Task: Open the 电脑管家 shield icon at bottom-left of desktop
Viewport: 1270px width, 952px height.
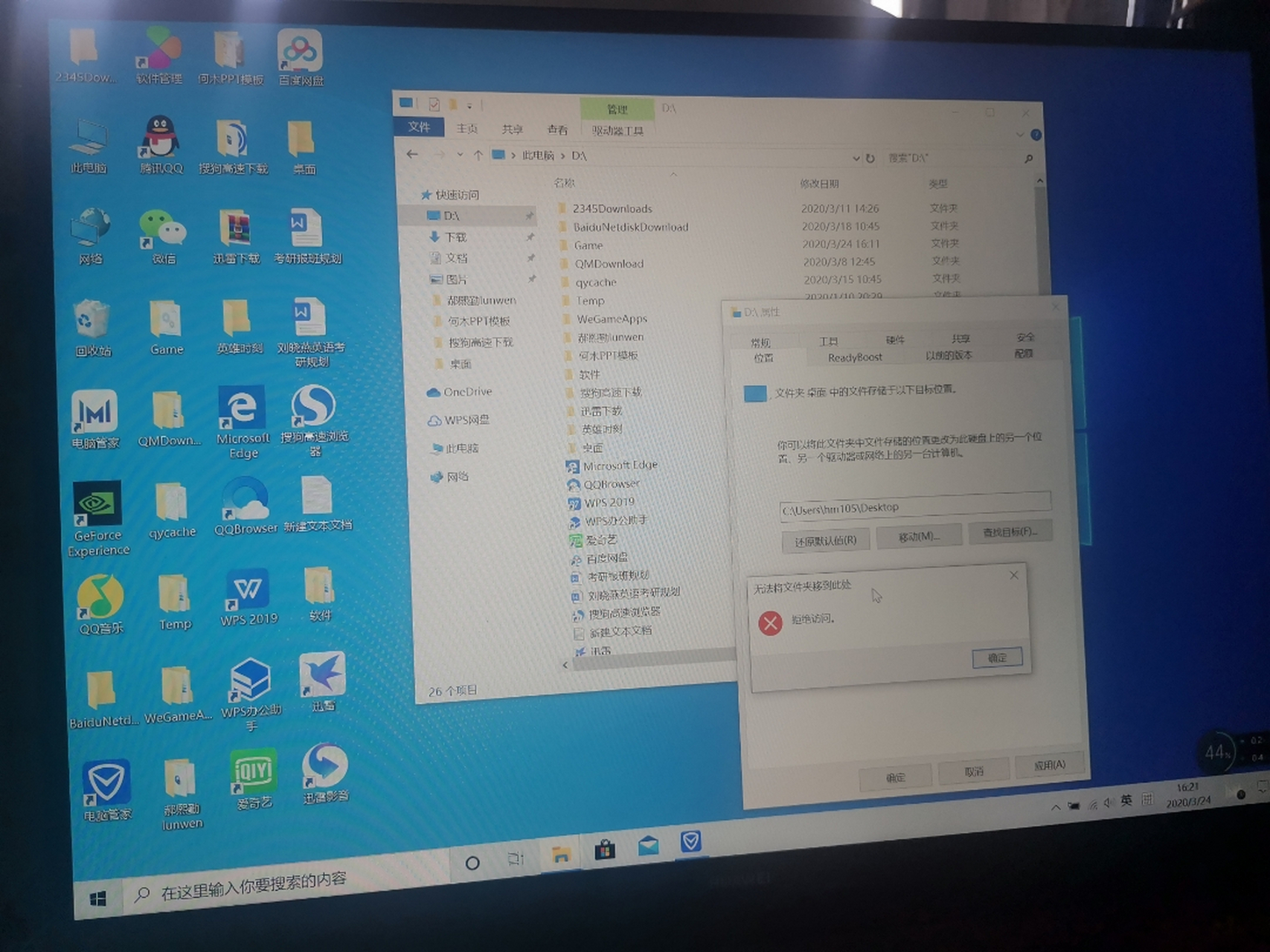Action: [106, 790]
